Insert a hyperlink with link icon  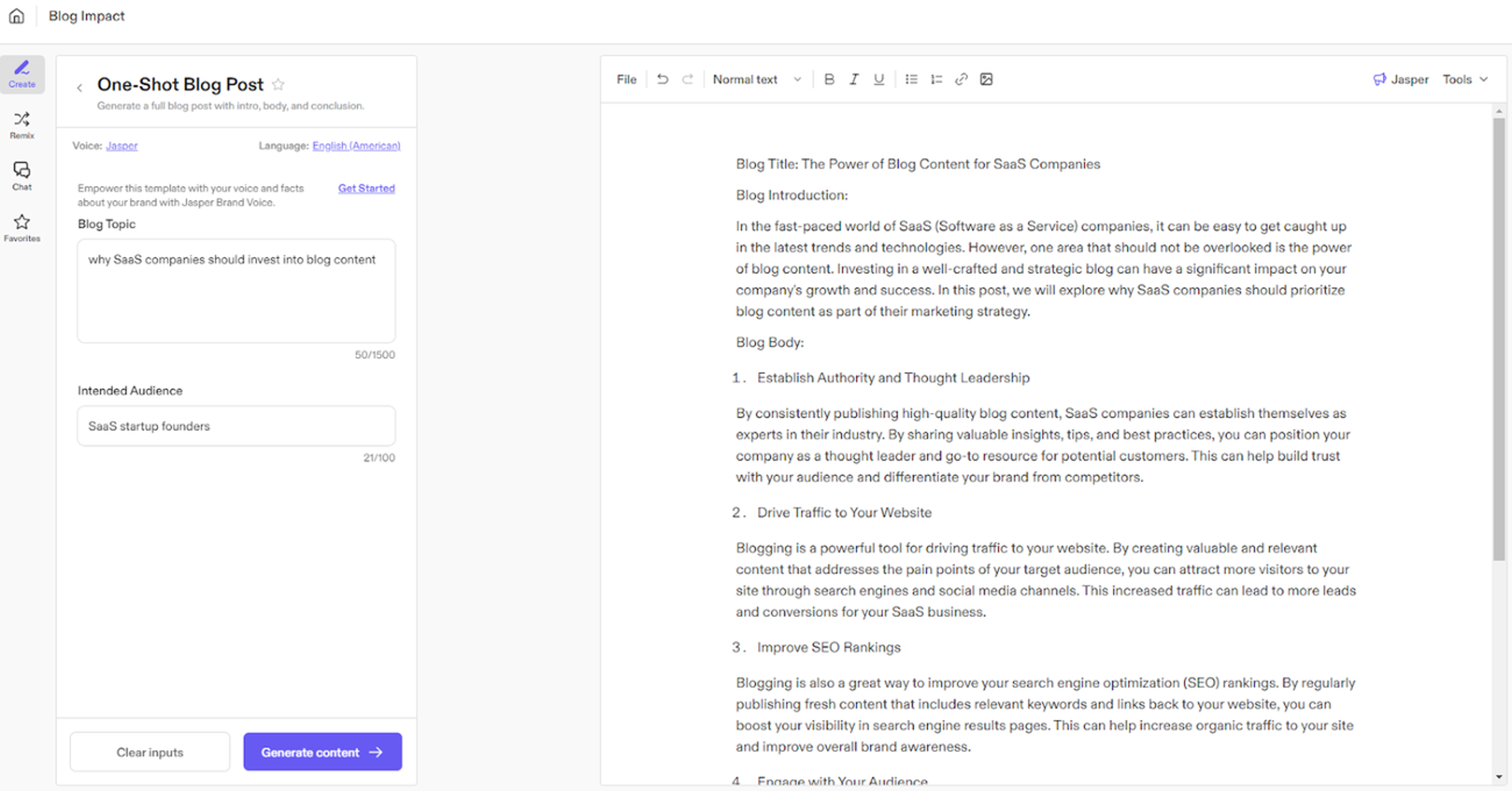(961, 79)
